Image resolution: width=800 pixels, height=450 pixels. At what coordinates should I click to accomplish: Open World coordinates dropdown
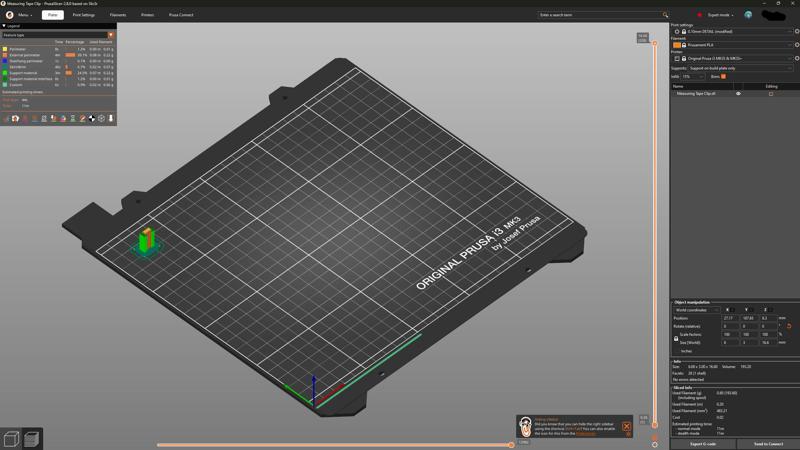pos(696,310)
